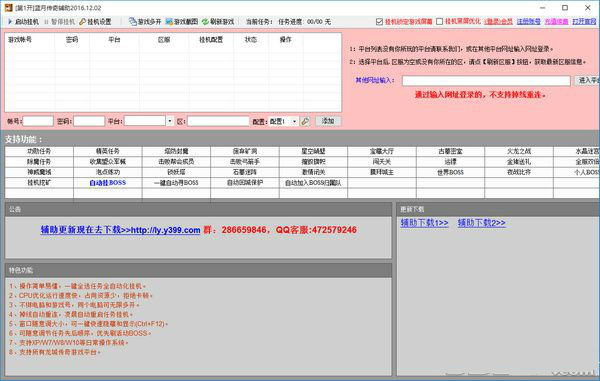Select the 石墓迷阵 cell
This screenshot has height=381, width=600.
pos(245,172)
